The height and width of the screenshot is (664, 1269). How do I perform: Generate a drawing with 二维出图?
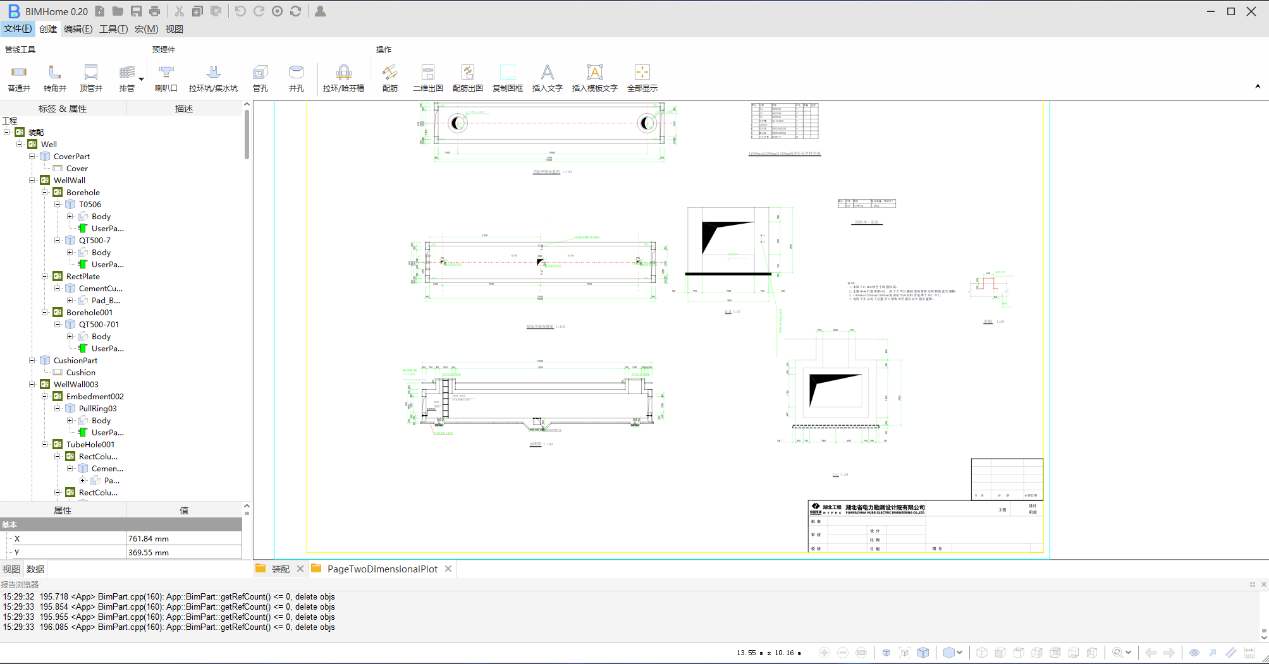(428, 79)
